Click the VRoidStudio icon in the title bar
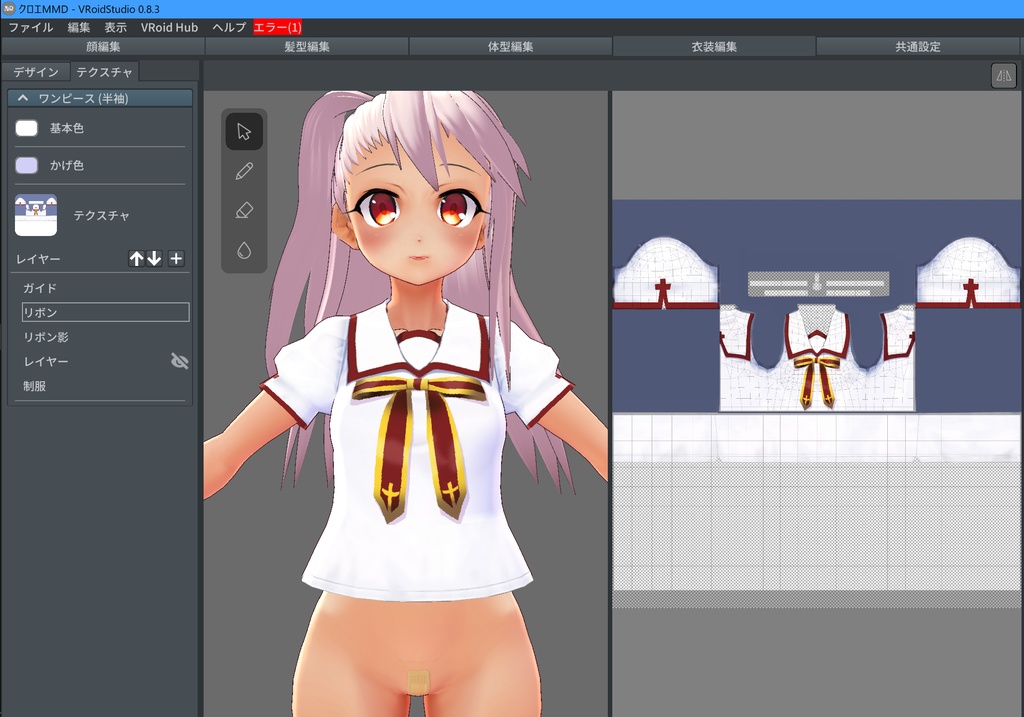 (x=9, y=8)
